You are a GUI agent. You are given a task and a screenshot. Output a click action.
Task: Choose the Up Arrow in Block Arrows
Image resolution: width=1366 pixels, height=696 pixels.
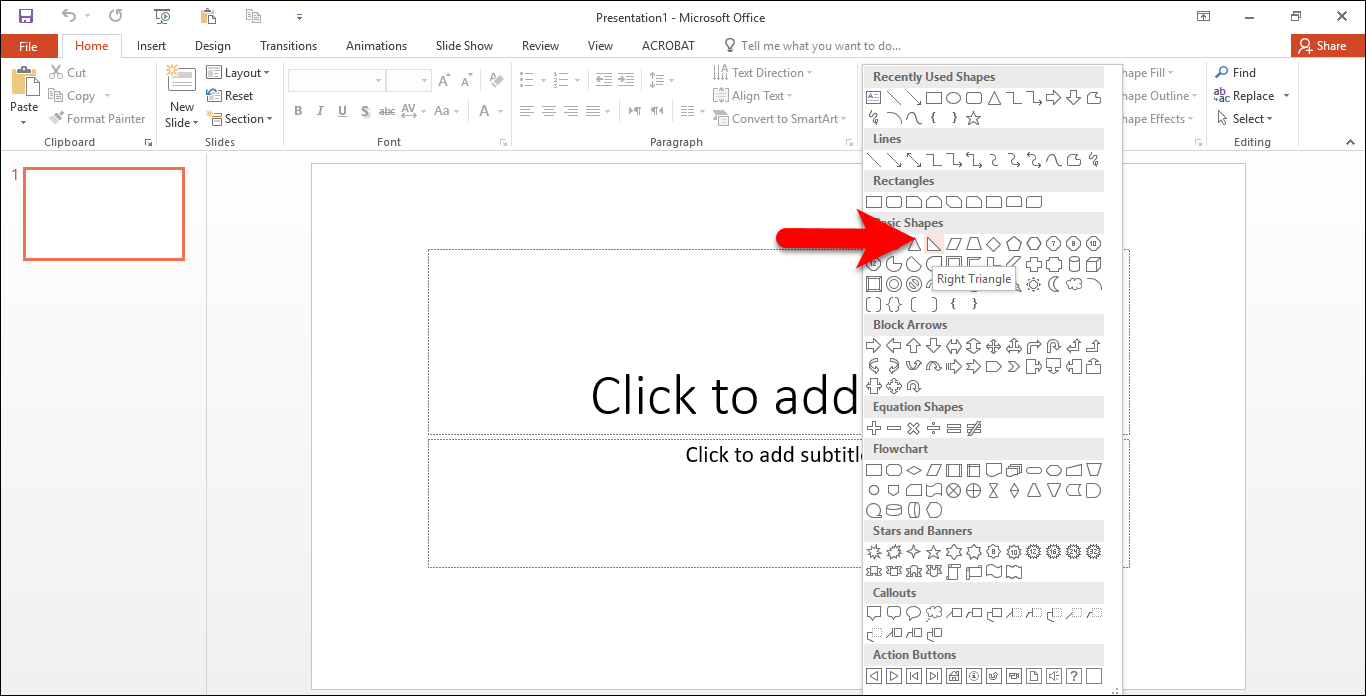pos(914,346)
